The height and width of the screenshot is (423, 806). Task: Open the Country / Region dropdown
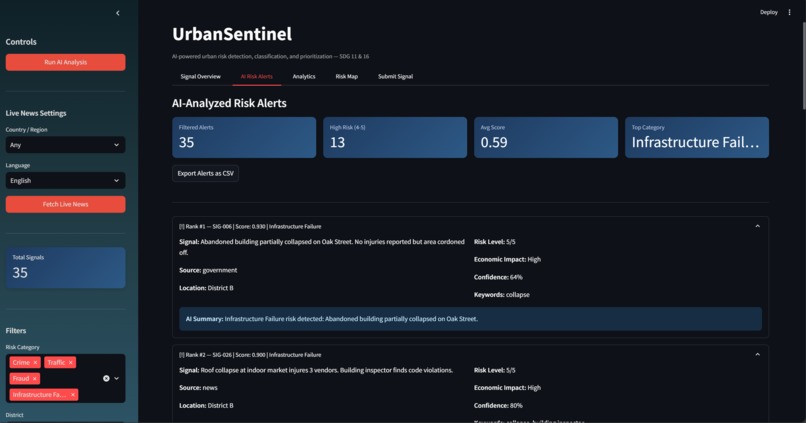click(65, 145)
